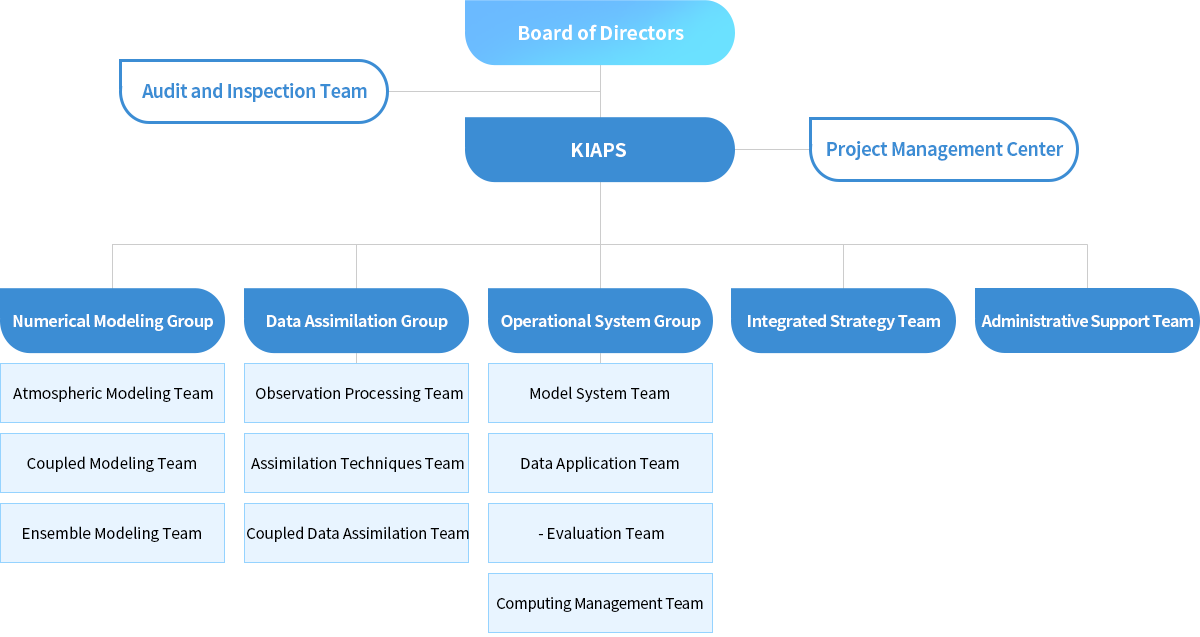Open the Model System Team item

(600, 393)
